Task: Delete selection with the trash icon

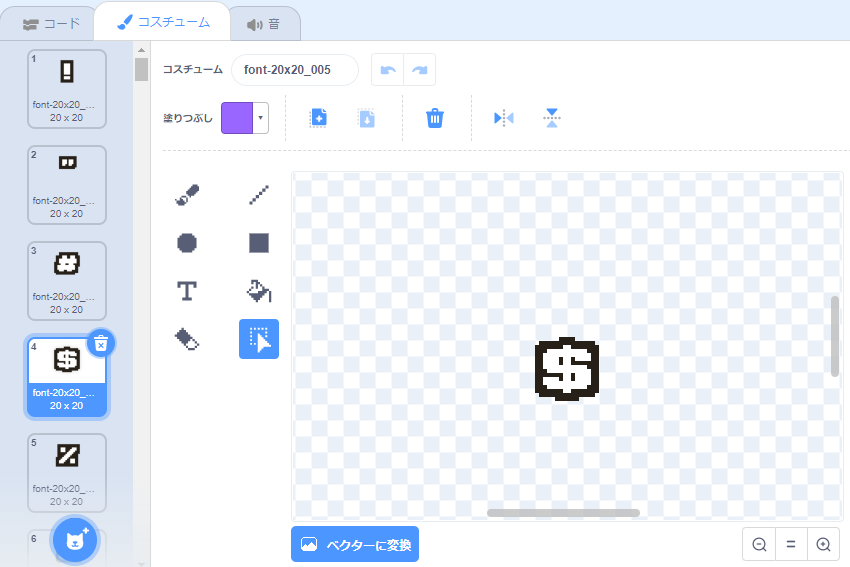Action: [435, 118]
